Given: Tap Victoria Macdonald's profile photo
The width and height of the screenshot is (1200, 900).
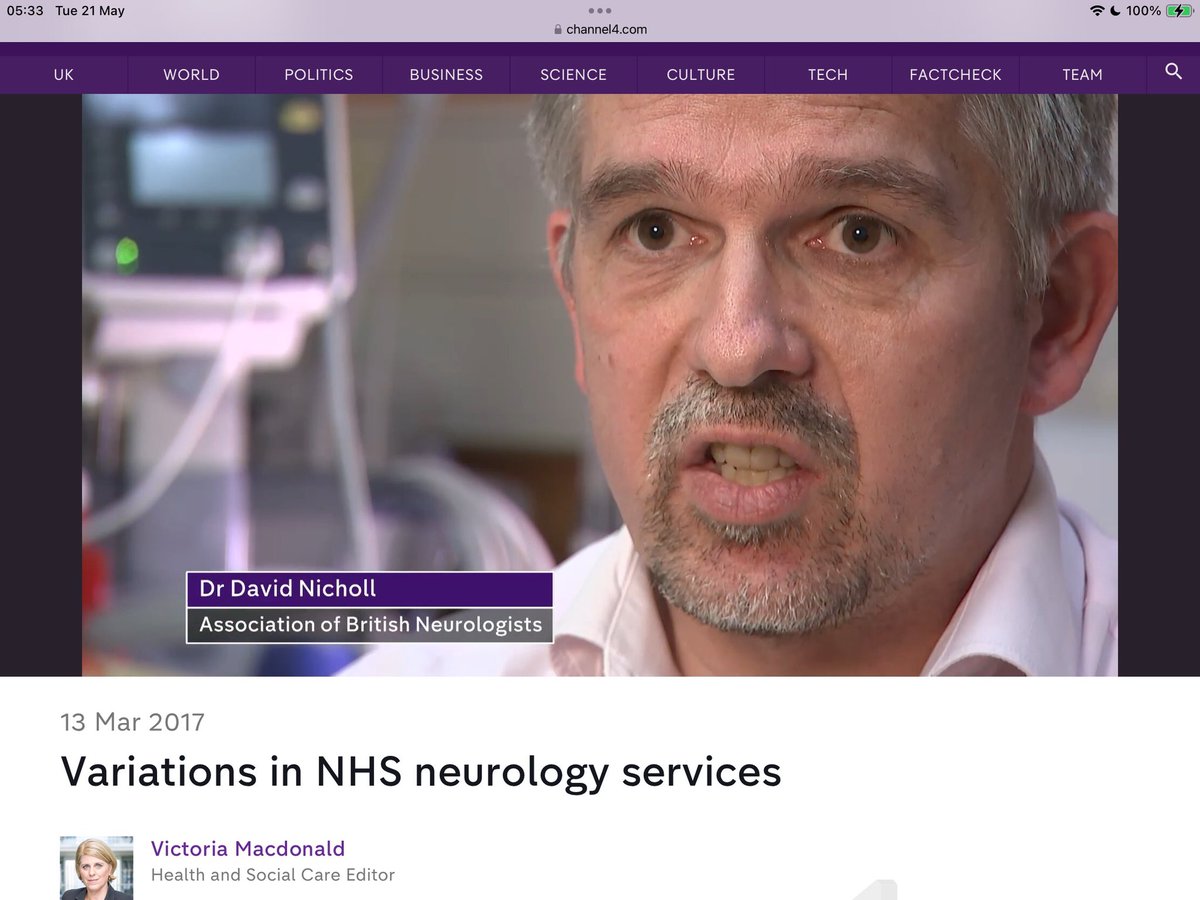Looking at the screenshot, I should tap(97, 868).
